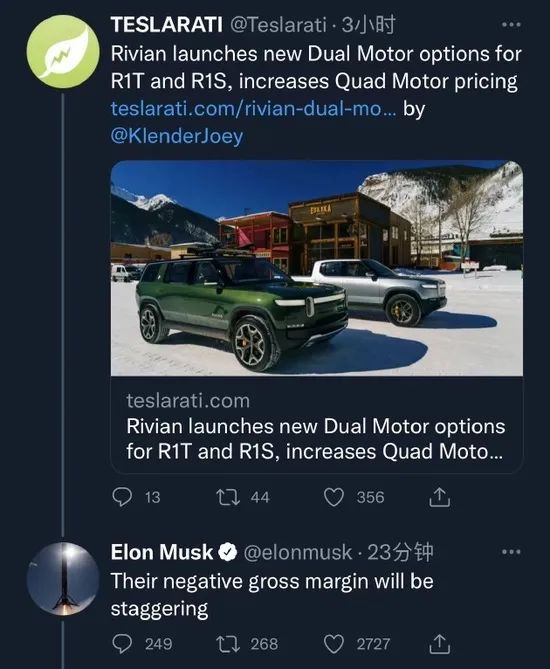Screen dimensions: 550x669
Task: Open the Elon Musk display name
Action: [x=162, y=552]
